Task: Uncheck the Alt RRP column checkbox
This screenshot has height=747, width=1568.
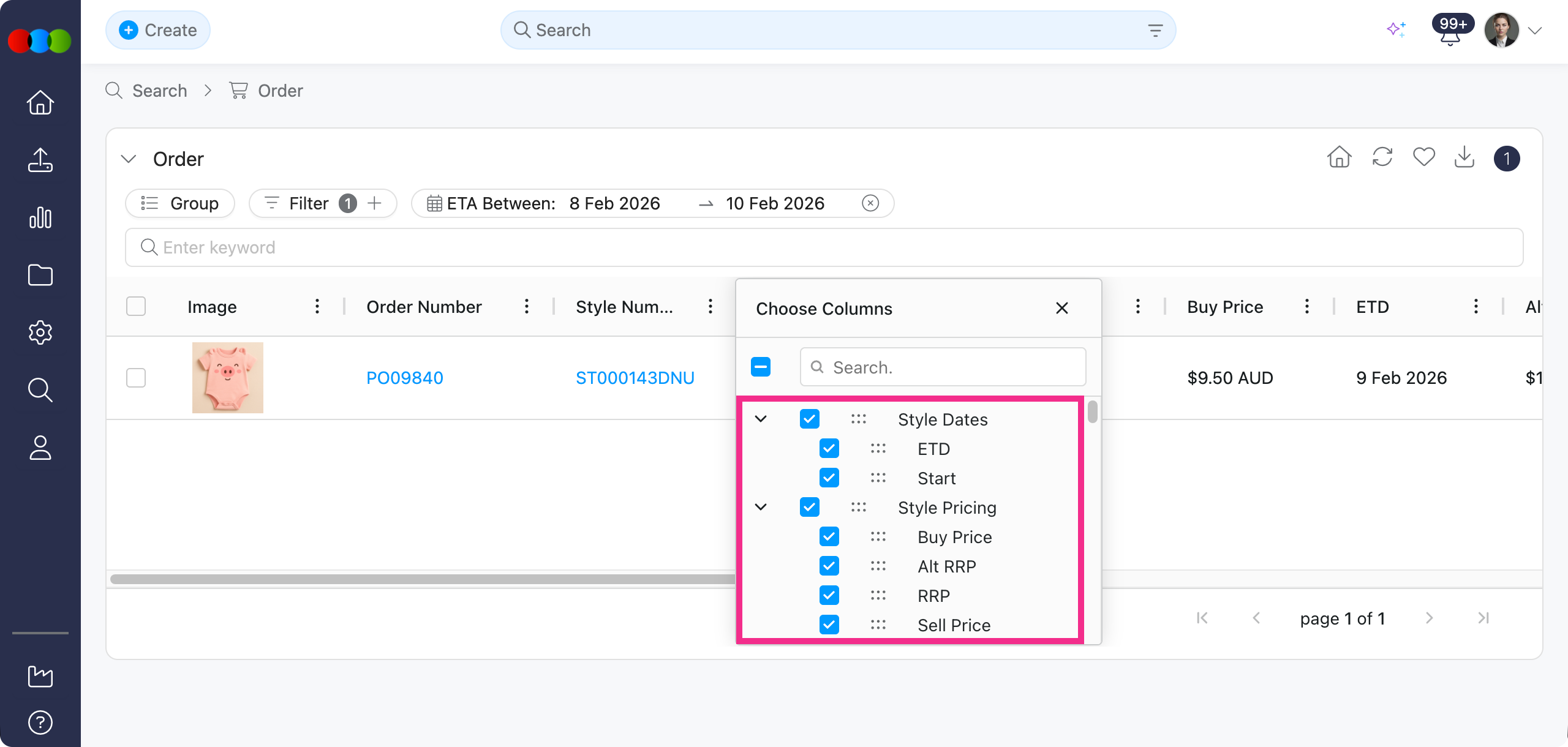Action: 829,566
